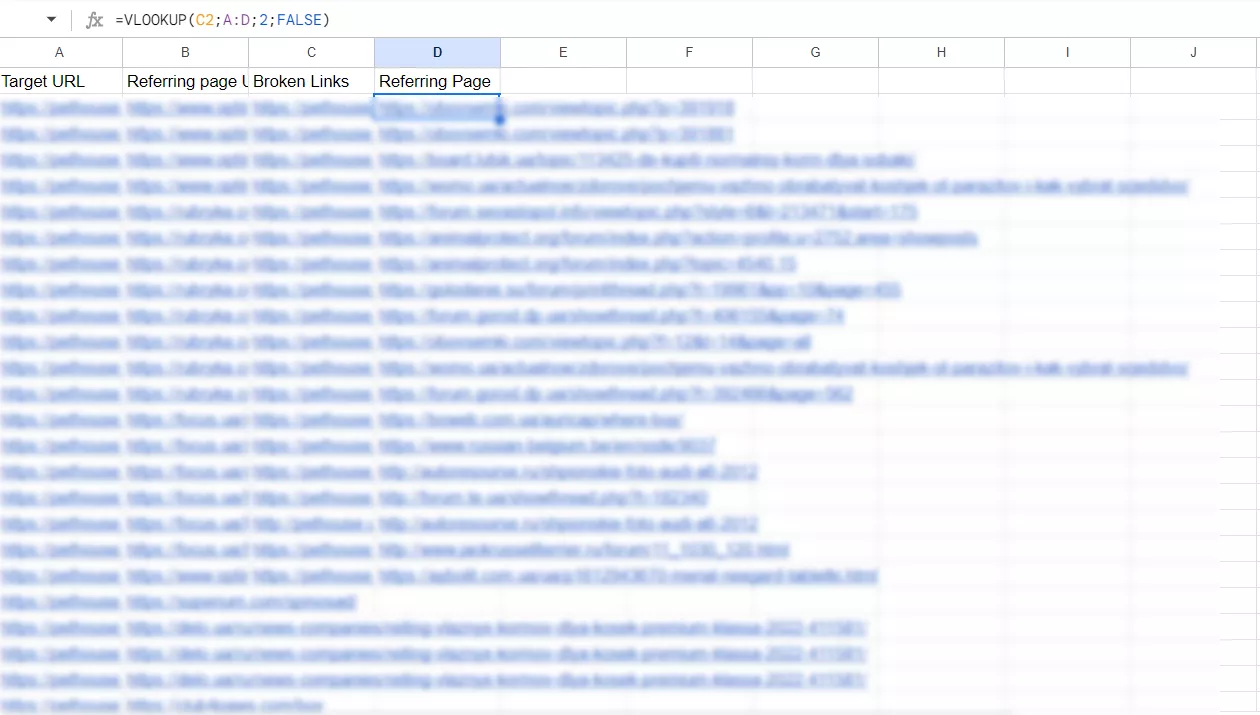This screenshot has height=715, width=1260.
Task: Select column F header
Action: (x=690, y=52)
